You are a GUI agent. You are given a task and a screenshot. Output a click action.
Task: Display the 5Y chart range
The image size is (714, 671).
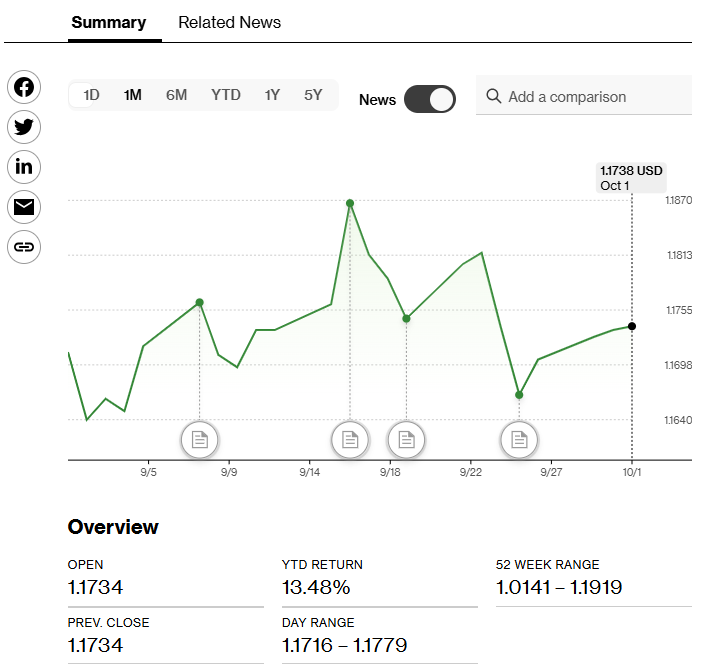click(313, 95)
